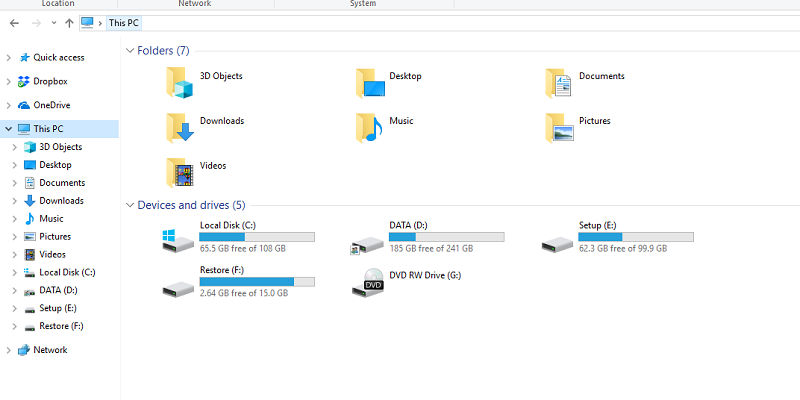The height and width of the screenshot is (400, 800).
Task: Select Dropbox in the sidebar
Action: (50, 81)
